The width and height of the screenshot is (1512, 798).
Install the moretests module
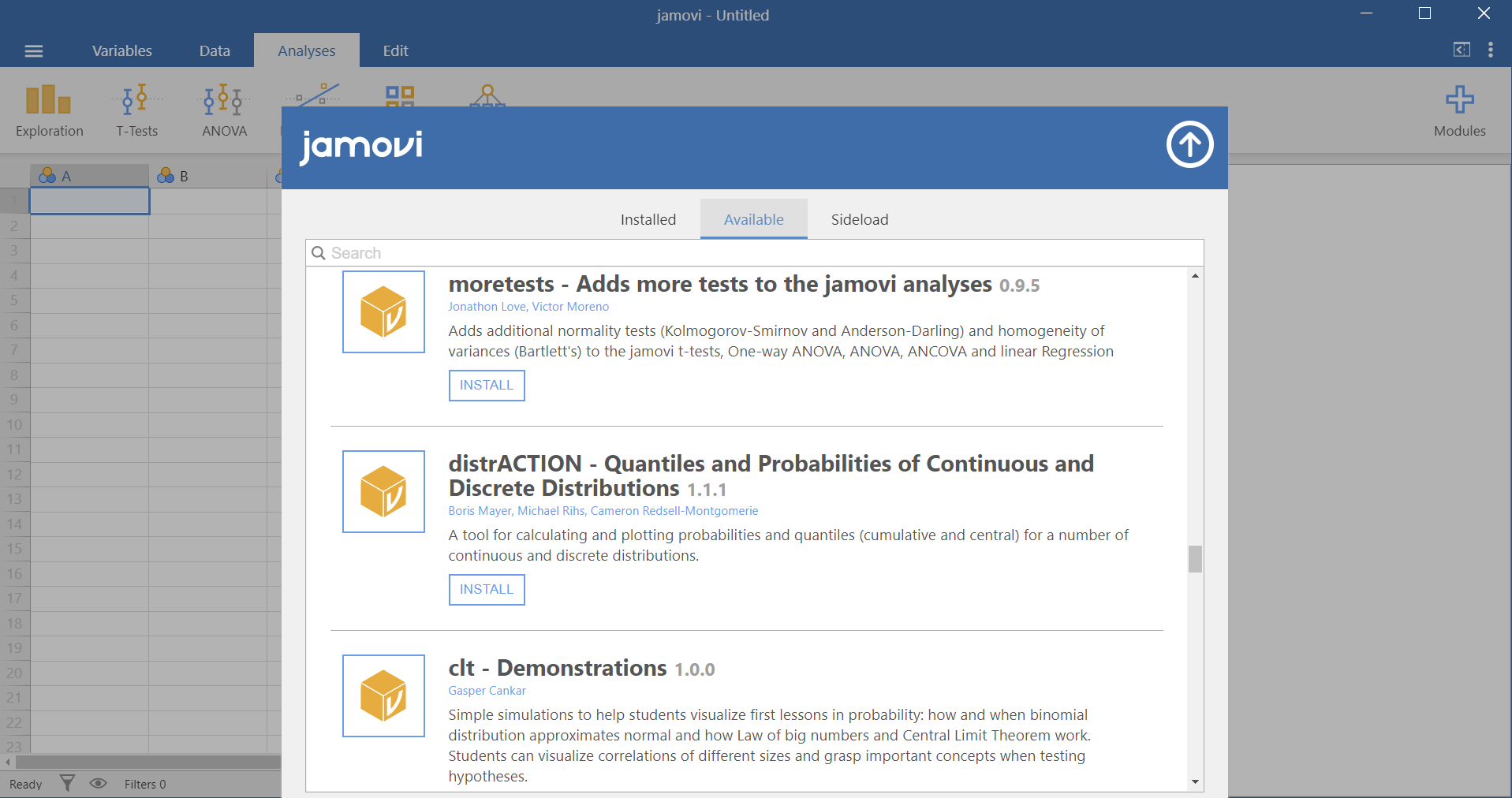coord(486,385)
